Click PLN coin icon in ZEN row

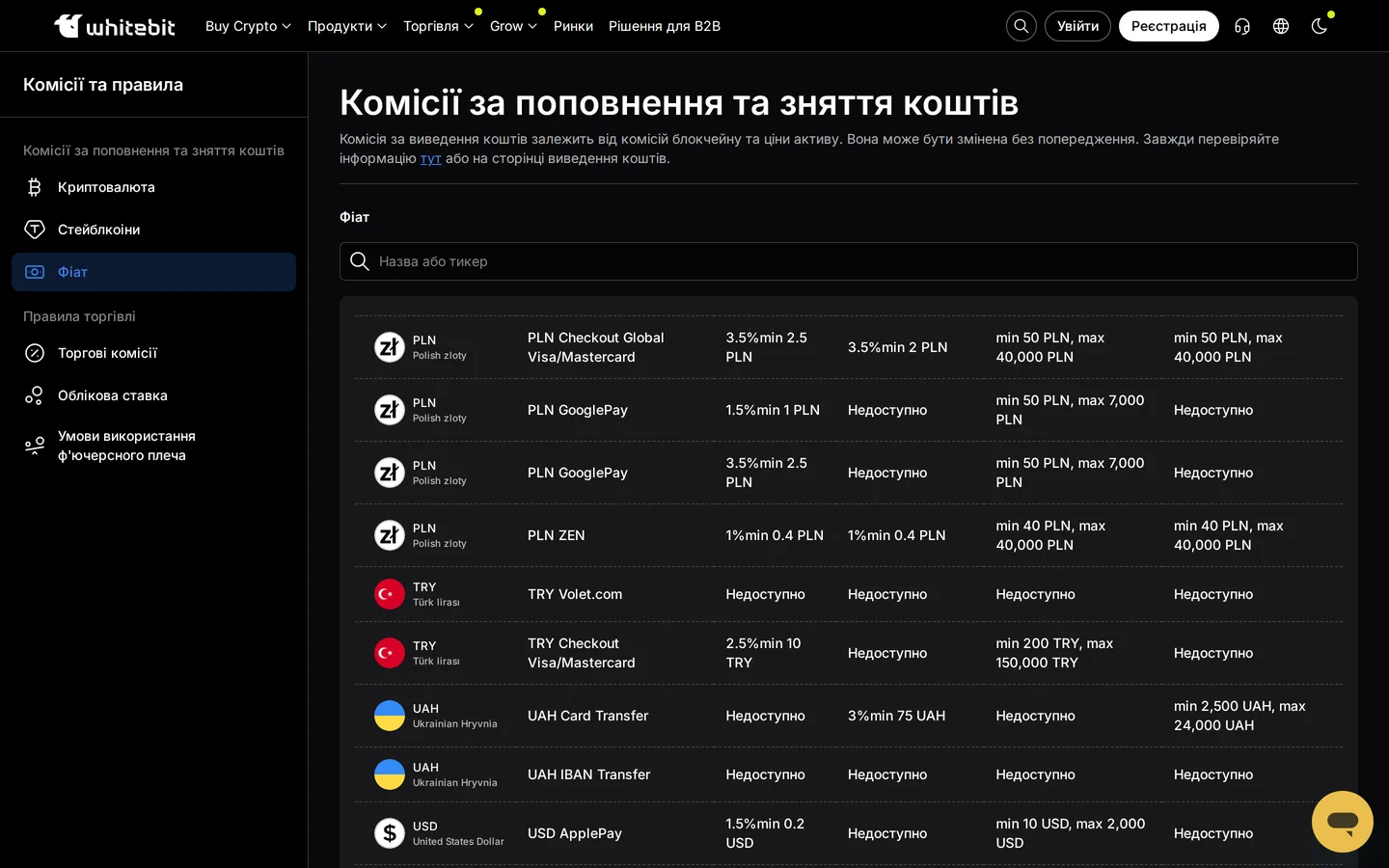tap(390, 535)
